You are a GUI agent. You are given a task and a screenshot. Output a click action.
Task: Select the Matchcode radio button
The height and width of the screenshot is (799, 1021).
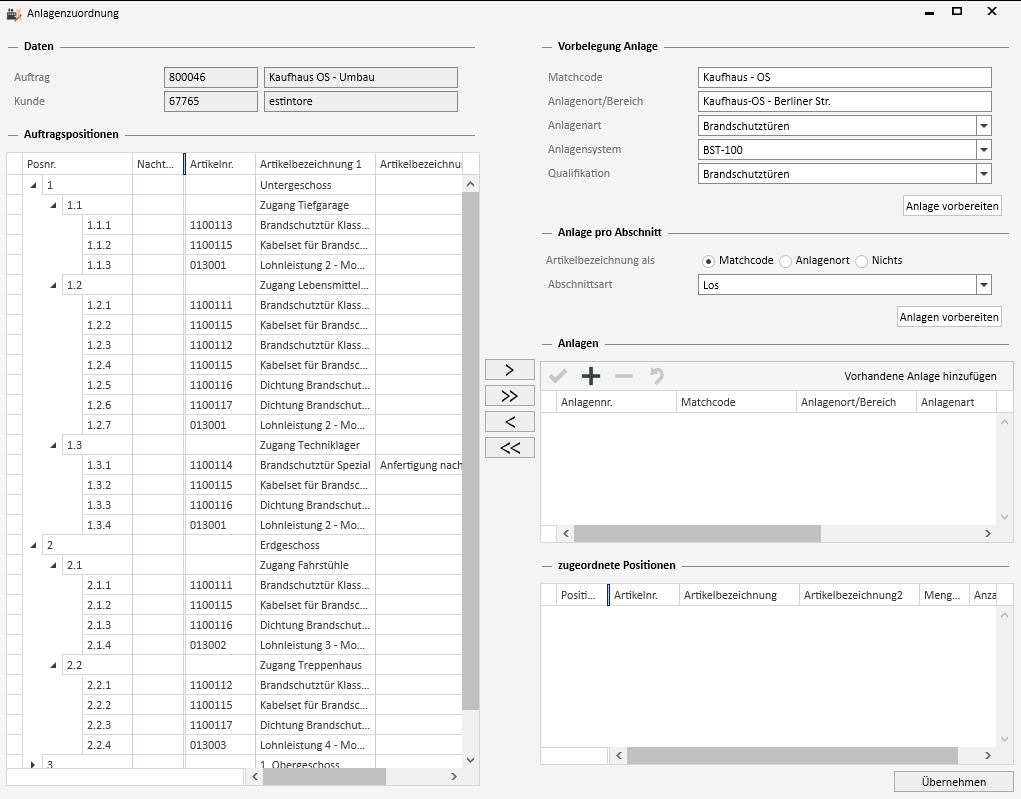coord(708,261)
